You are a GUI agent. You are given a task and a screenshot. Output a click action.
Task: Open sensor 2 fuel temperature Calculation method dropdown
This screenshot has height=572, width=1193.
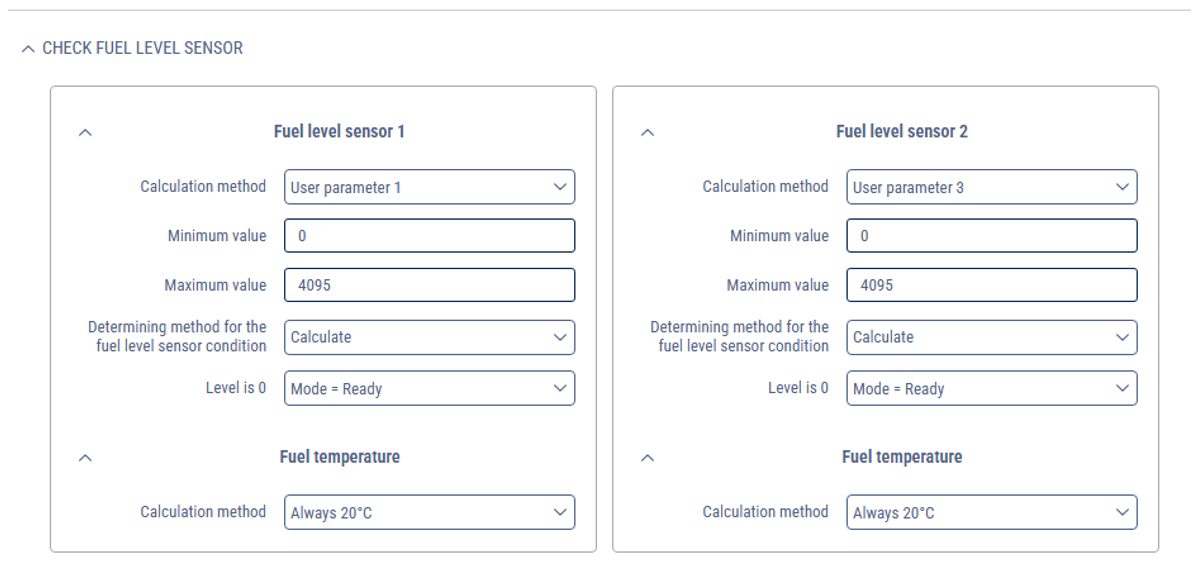coord(991,513)
